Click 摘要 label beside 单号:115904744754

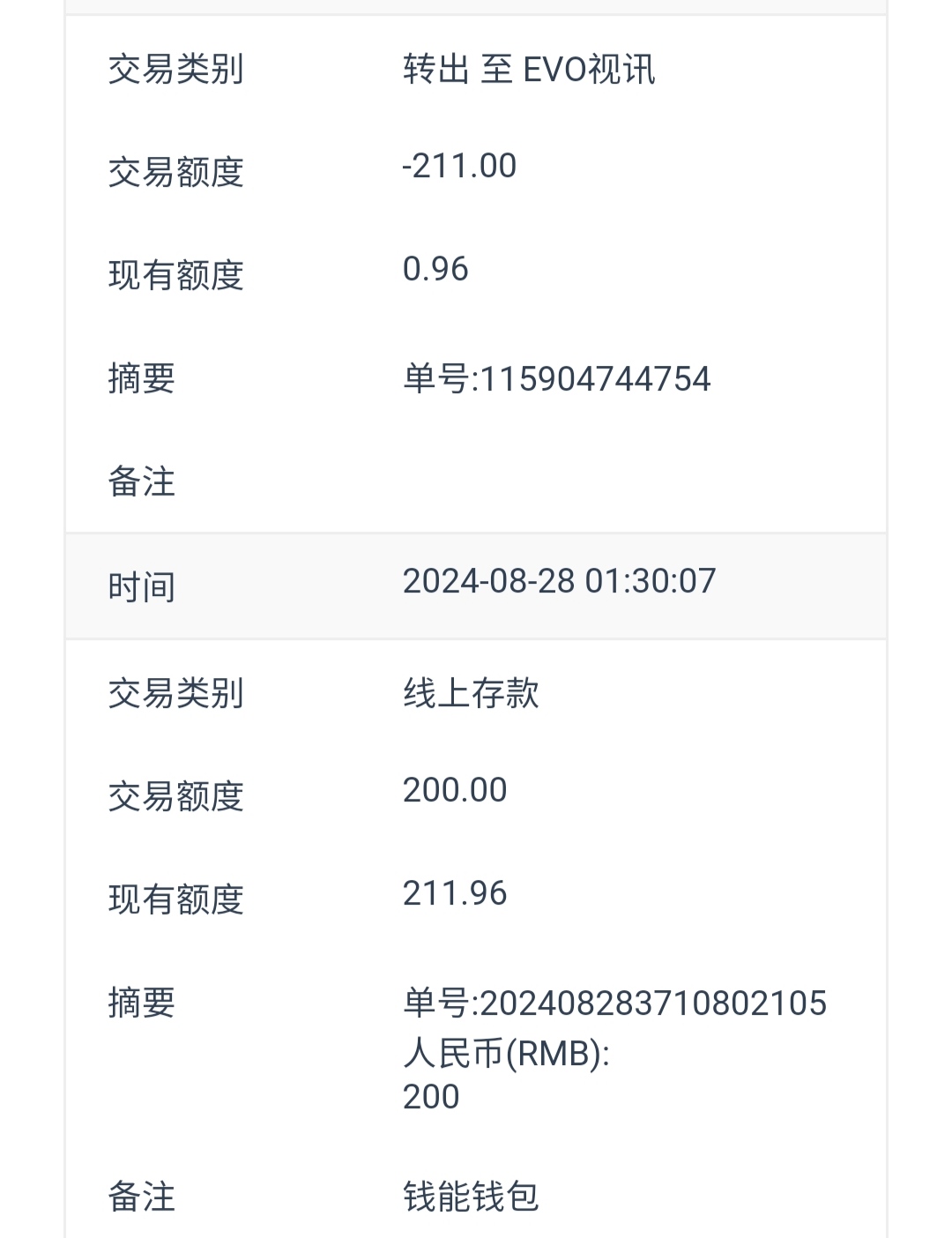tap(141, 379)
